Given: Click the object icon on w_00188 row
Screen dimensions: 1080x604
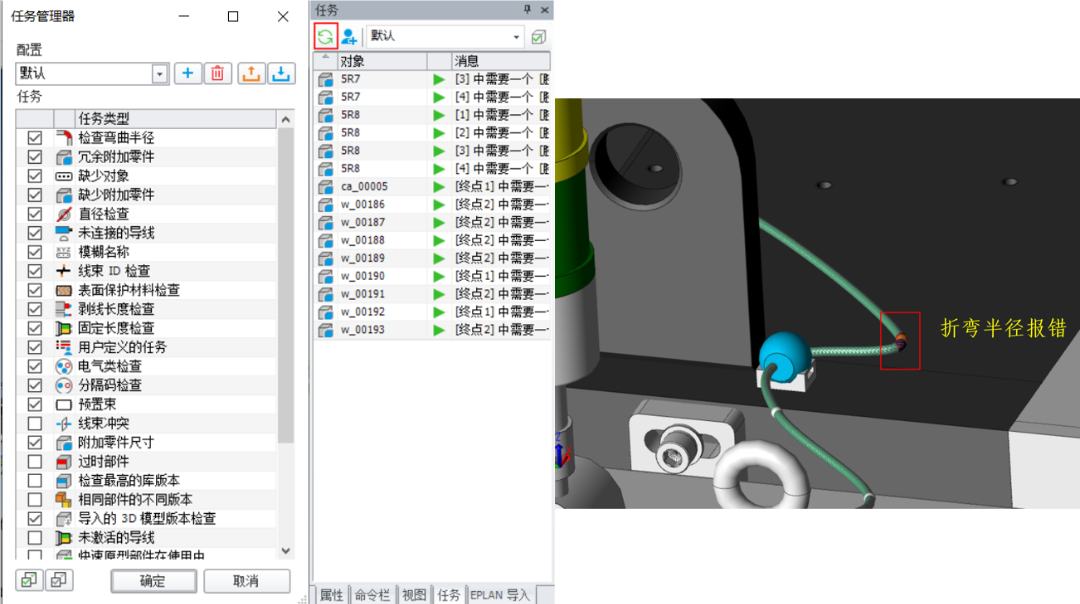Looking at the screenshot, I should pos(326,240).
